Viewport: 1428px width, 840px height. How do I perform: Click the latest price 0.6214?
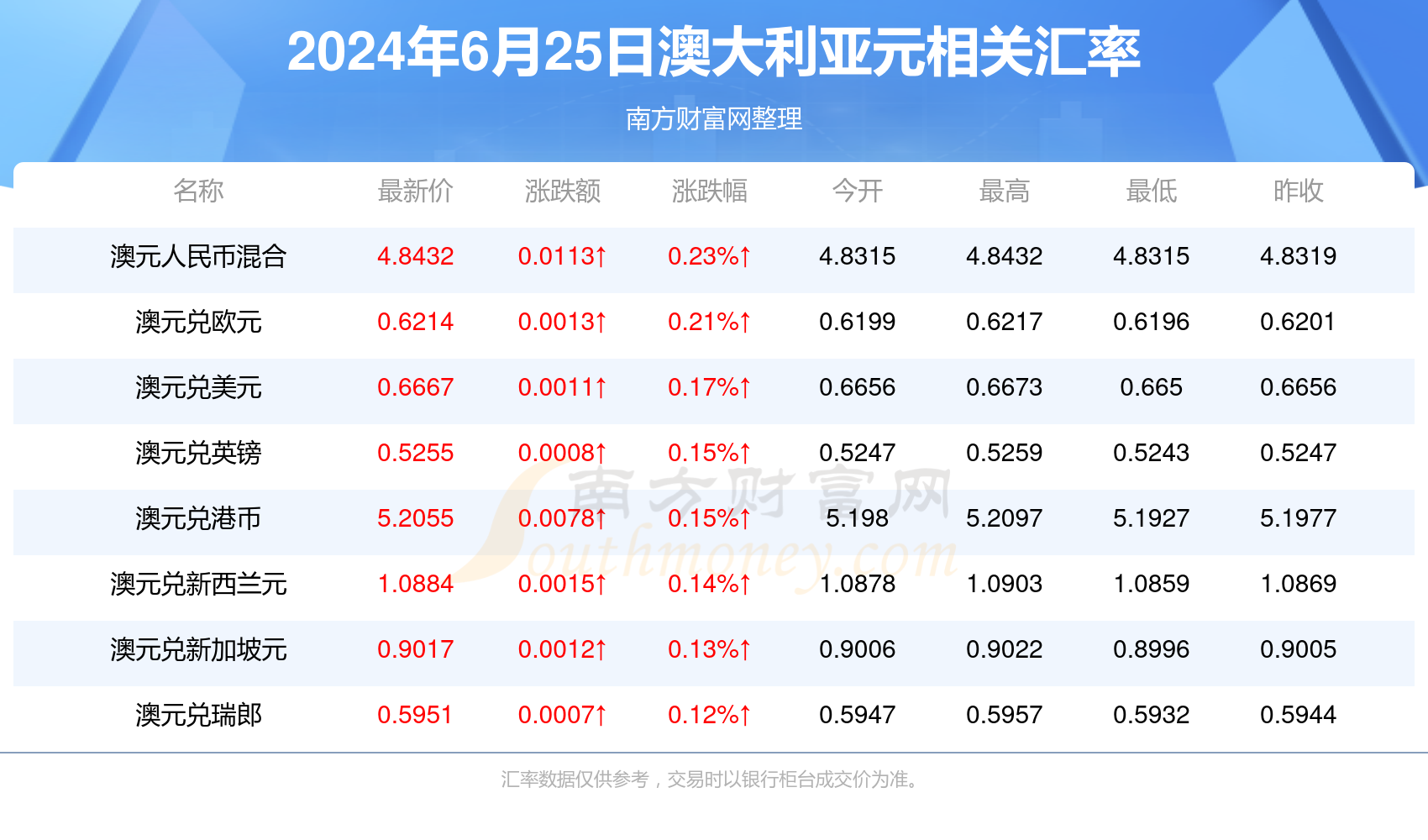415,322
